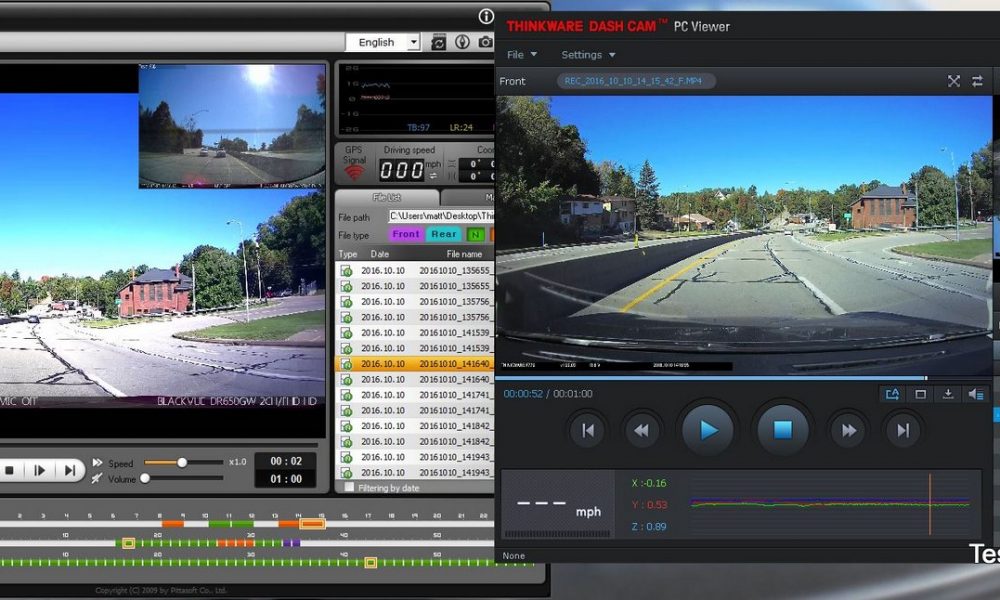The image size is (1000, 600).
Task: Click the red GPS Signal icon
Action: 354,172
